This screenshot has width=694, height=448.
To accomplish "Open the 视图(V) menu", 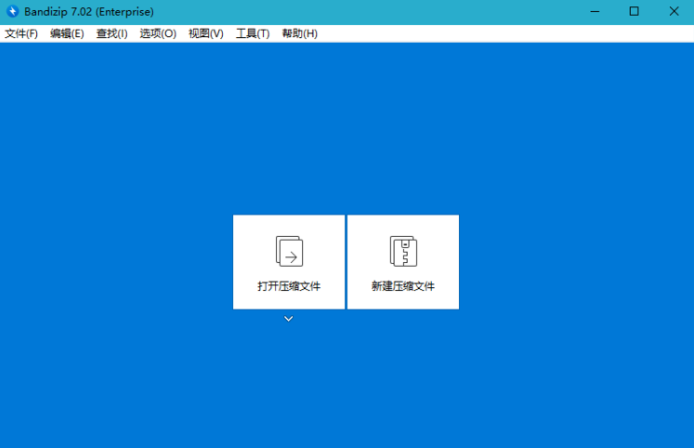I will coord(206,34).
